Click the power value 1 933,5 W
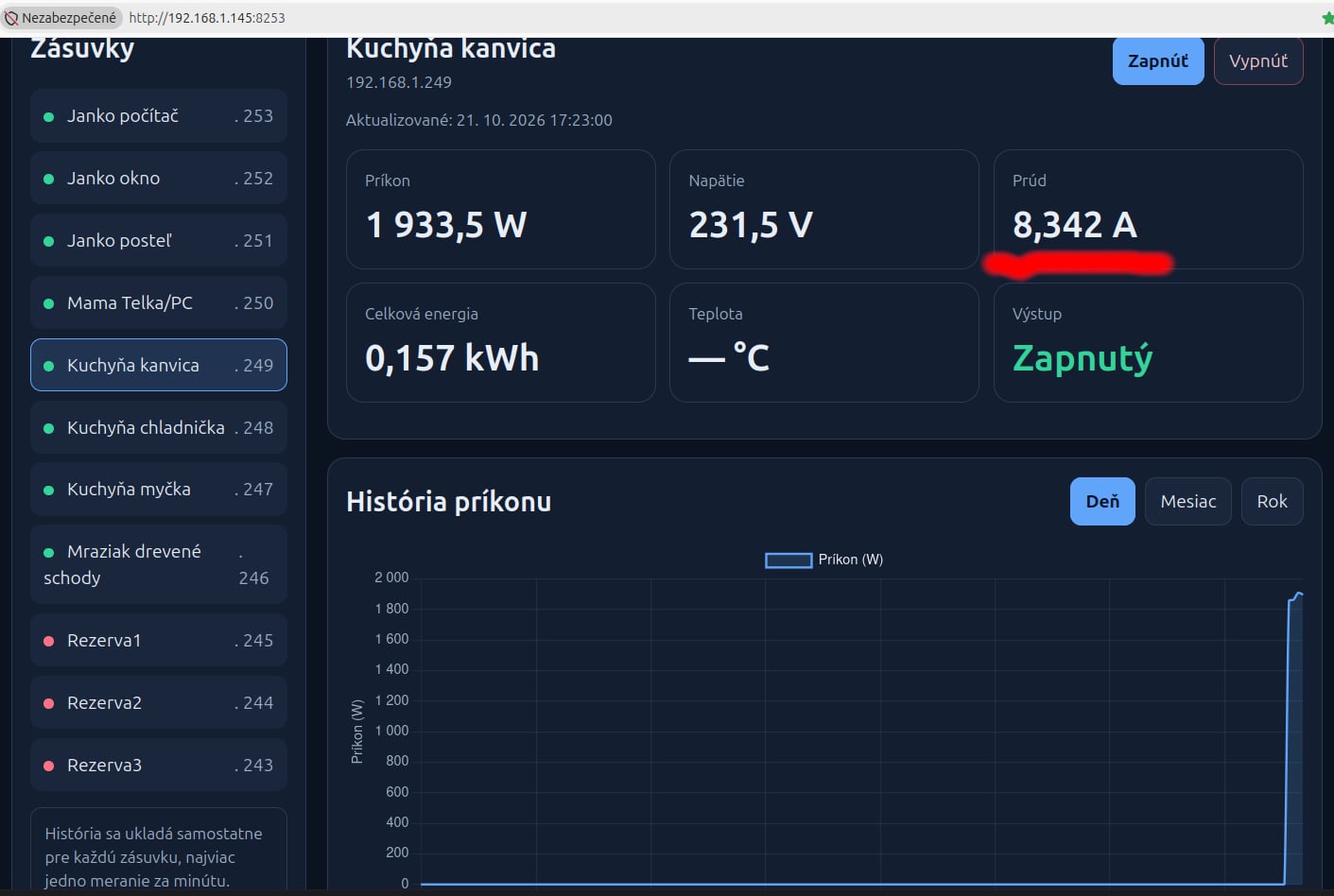Viewport: 1334px width, 896px height. [446, 225]
